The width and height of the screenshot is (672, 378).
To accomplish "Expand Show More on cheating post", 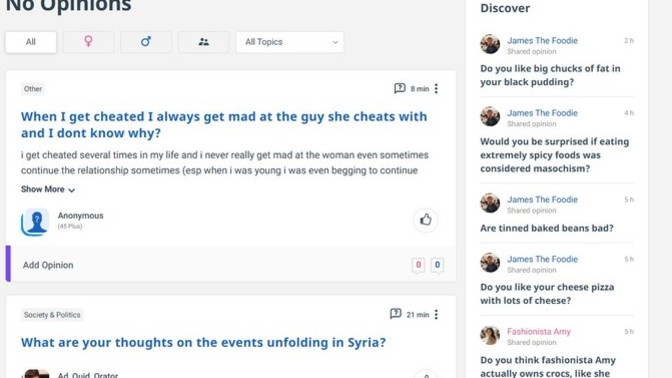I will (48, 189).
